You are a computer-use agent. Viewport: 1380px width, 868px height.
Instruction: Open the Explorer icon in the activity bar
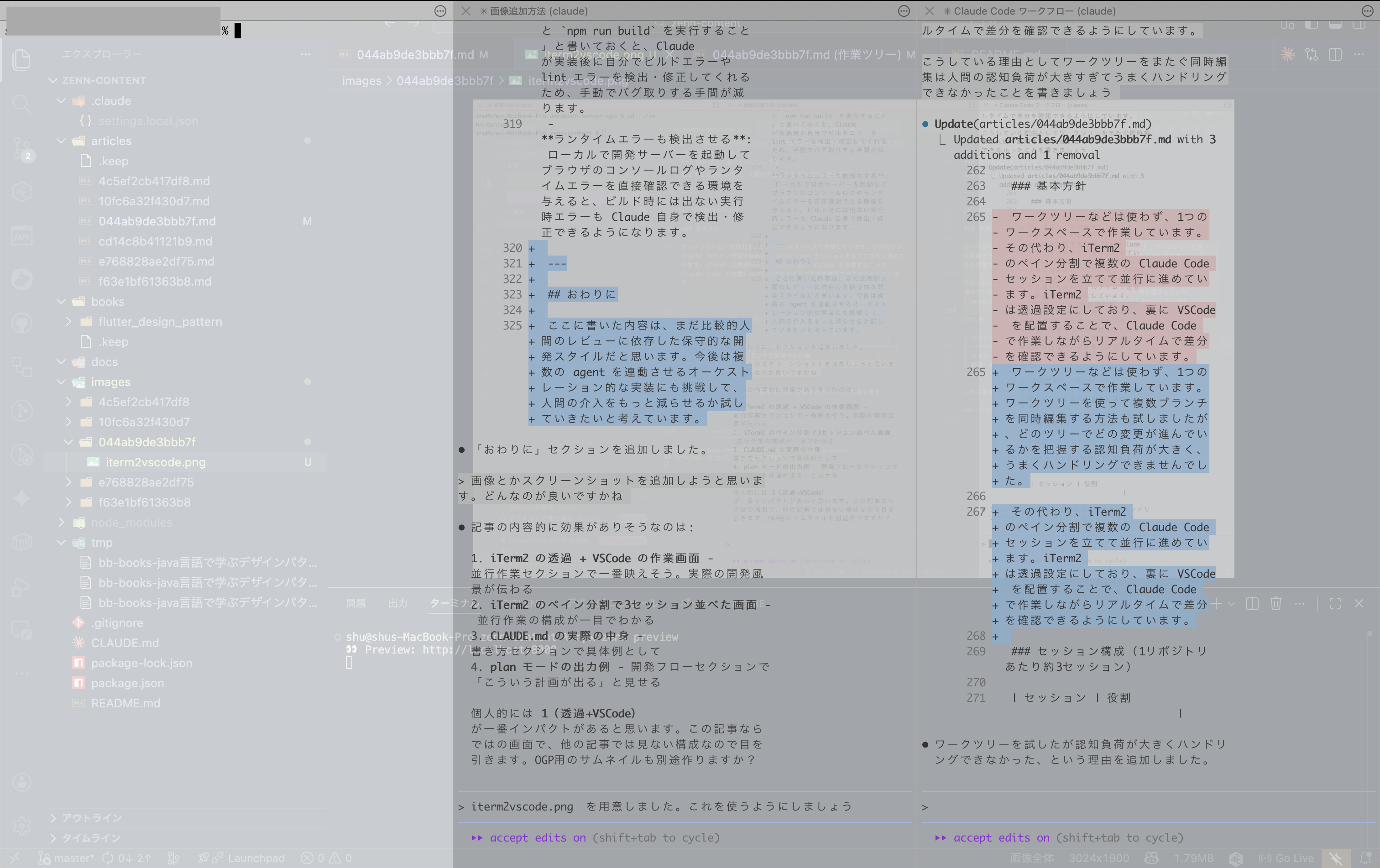pyautogui.click(x=22, y=60)
